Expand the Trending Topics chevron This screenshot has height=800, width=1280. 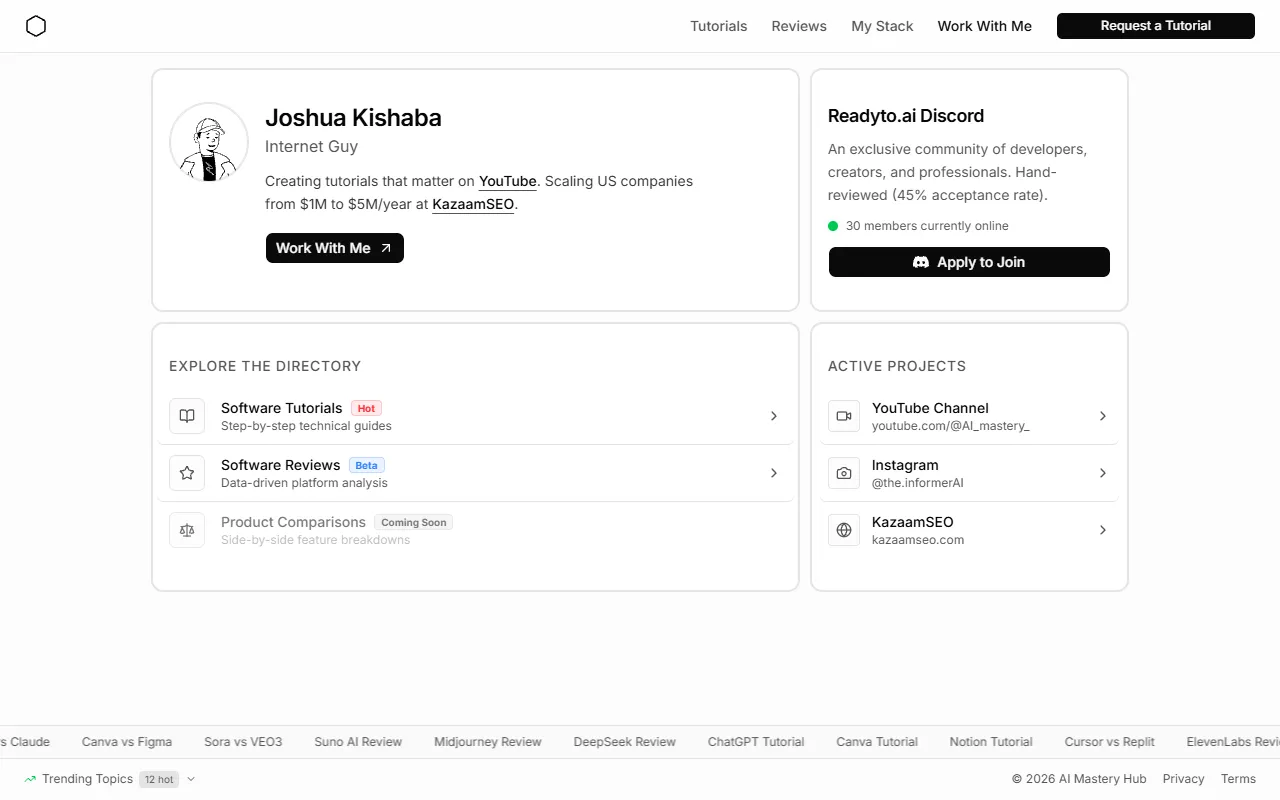point(191,779)
